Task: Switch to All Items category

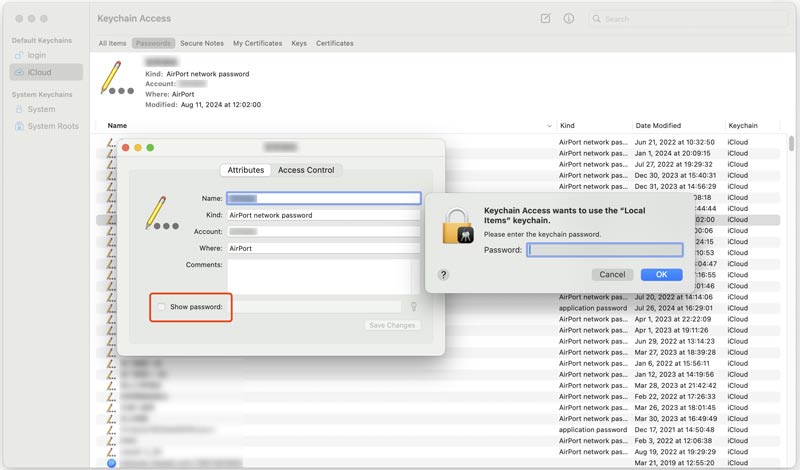Action: [x=112, y=43]
